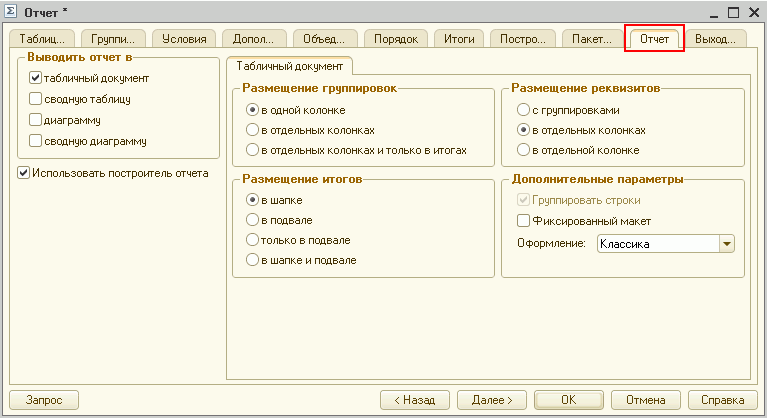Tick the диаграмму output checkbox
767x418 pixels.
pos(36,120)
